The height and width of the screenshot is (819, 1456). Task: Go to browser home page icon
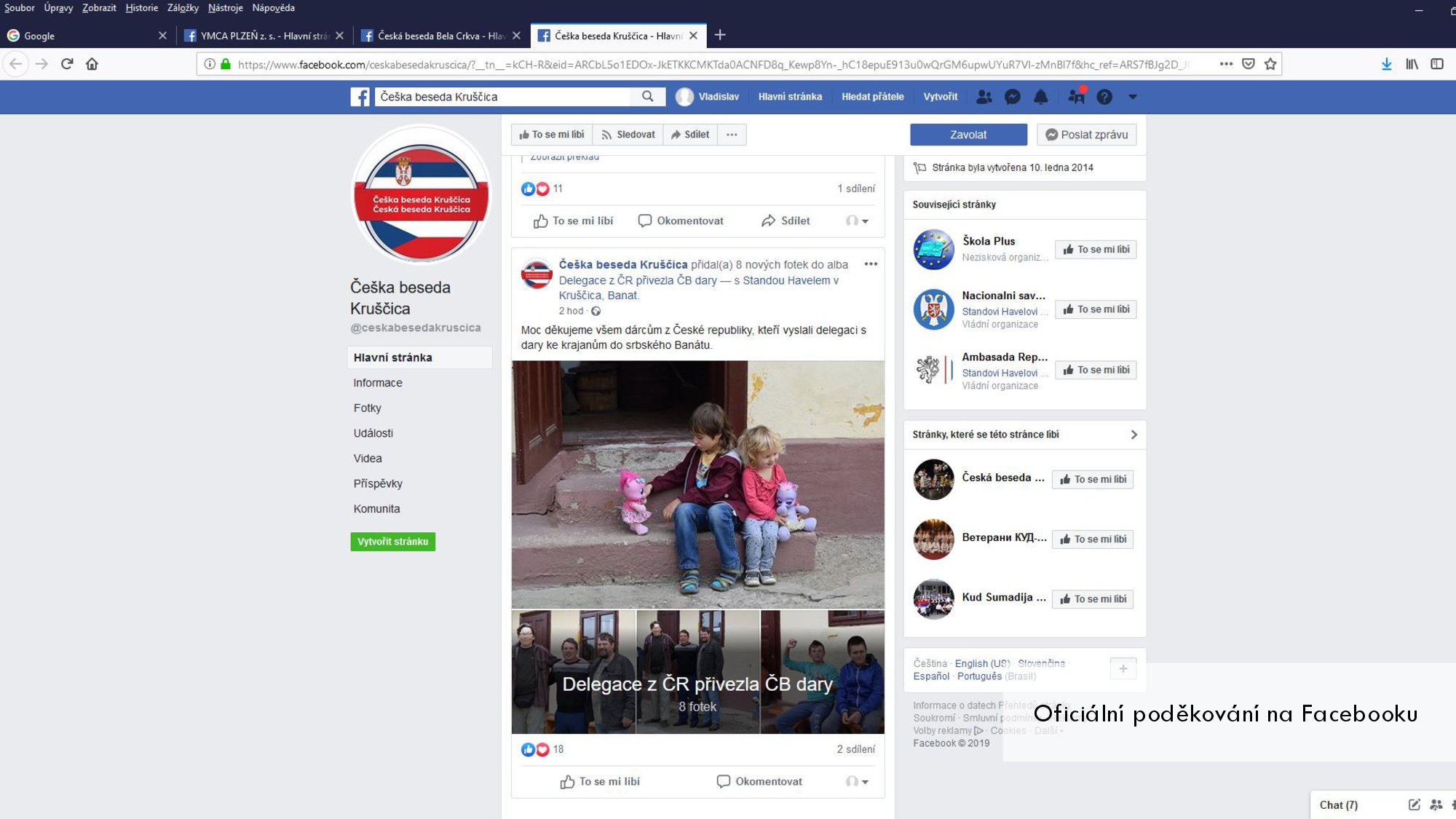(92, 64)
